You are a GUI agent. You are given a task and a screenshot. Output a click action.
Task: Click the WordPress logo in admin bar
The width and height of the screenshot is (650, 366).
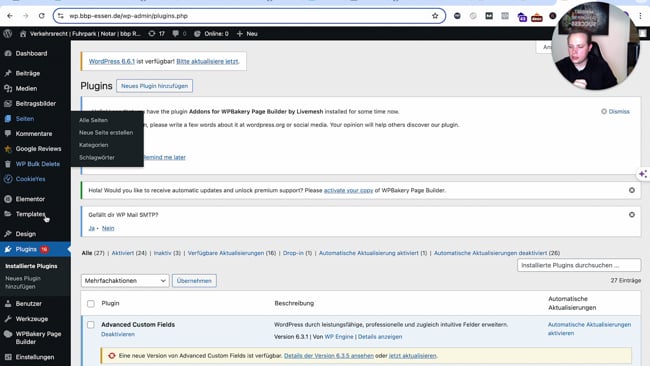pos(7,34)
